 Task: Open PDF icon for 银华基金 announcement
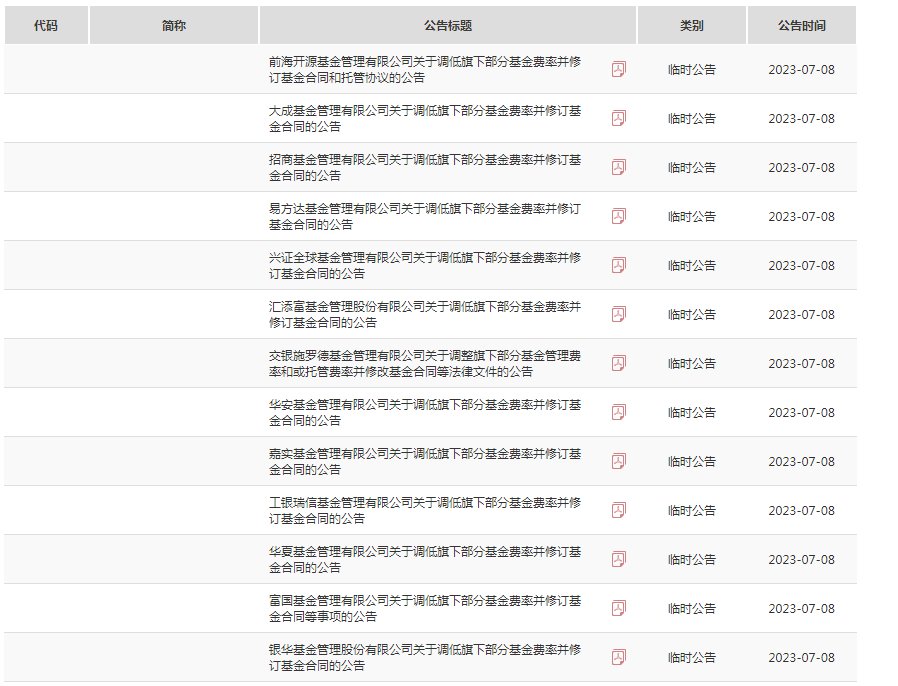point(619,657)
